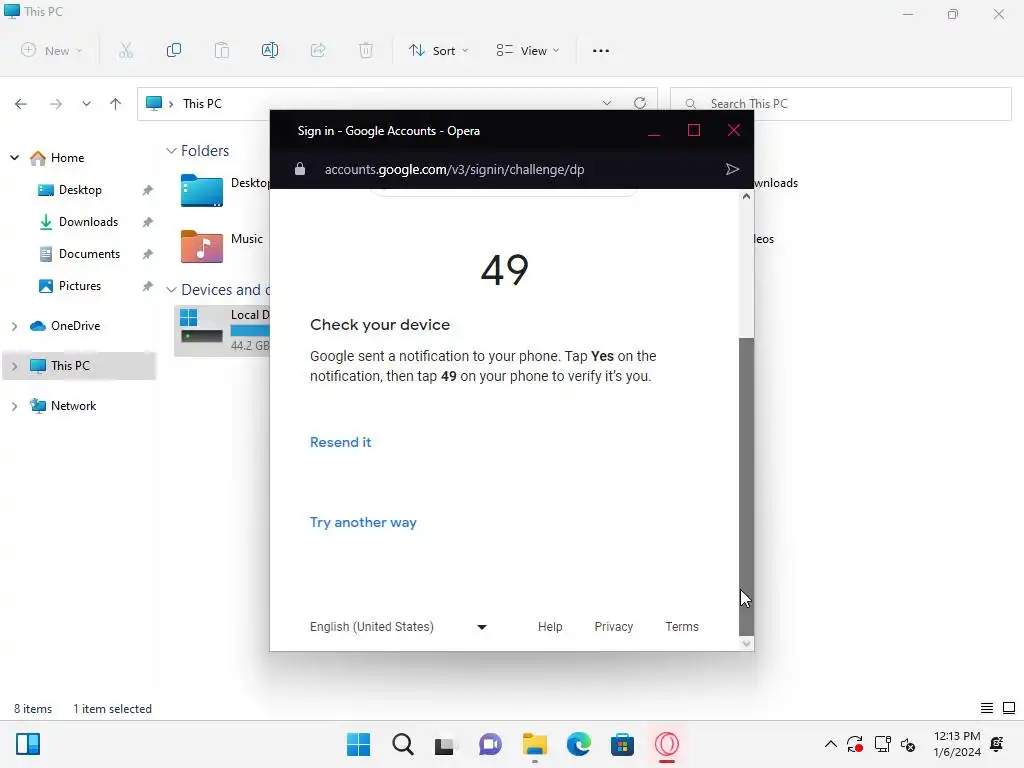Open the Windows Start button
The height and width of the screenshot is (768, 1024).
(358, 744)
